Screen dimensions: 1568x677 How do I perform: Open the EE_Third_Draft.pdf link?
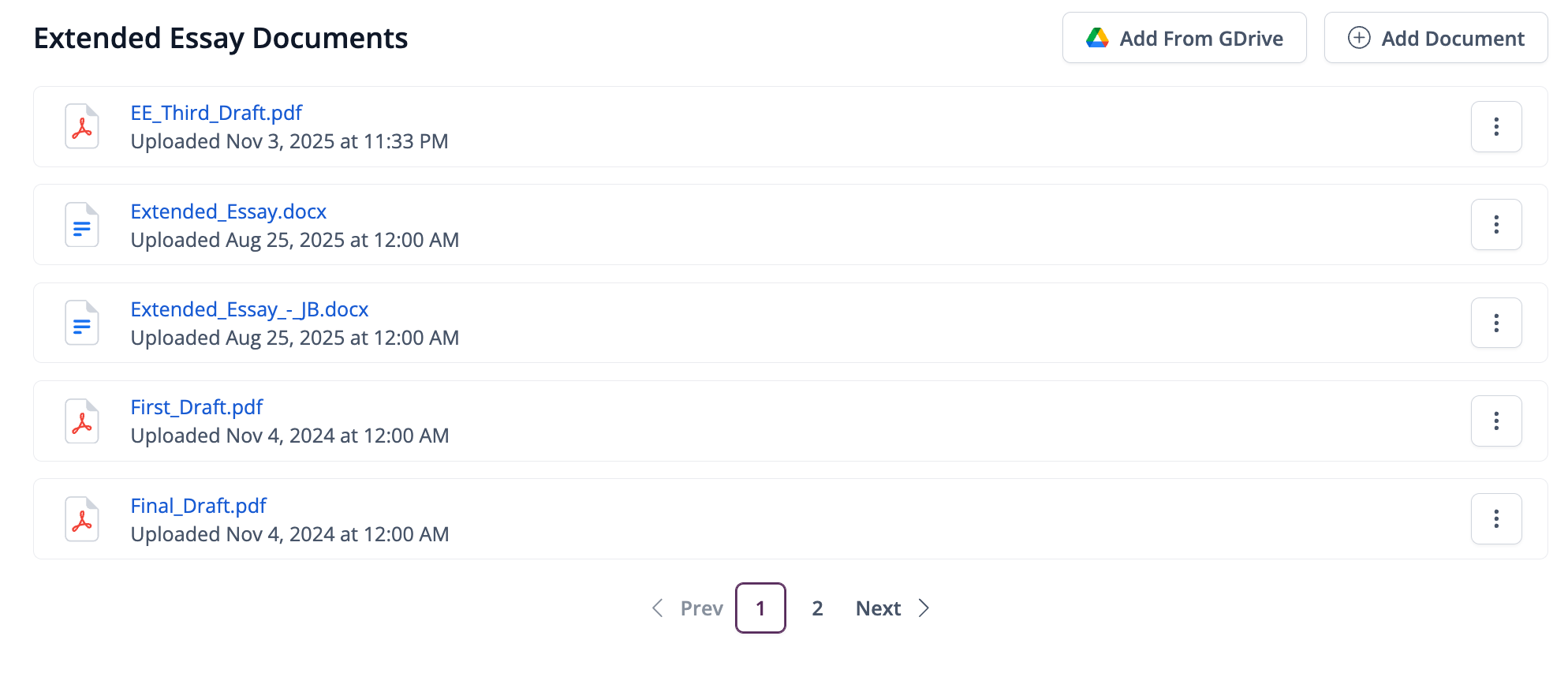pos(216,113)
